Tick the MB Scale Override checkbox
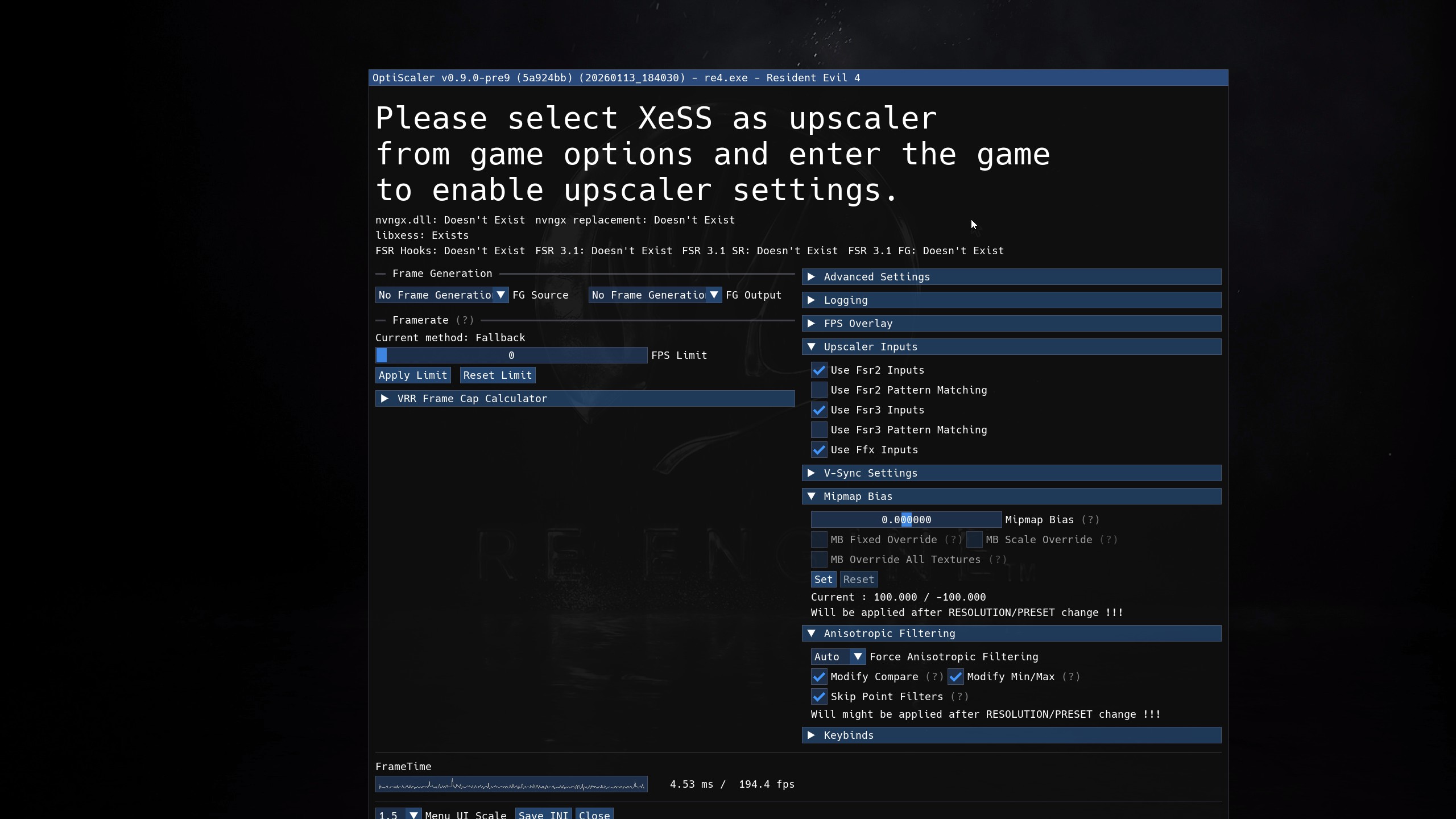Viewport: 1456px width, 819px height. tap(974, 540)
